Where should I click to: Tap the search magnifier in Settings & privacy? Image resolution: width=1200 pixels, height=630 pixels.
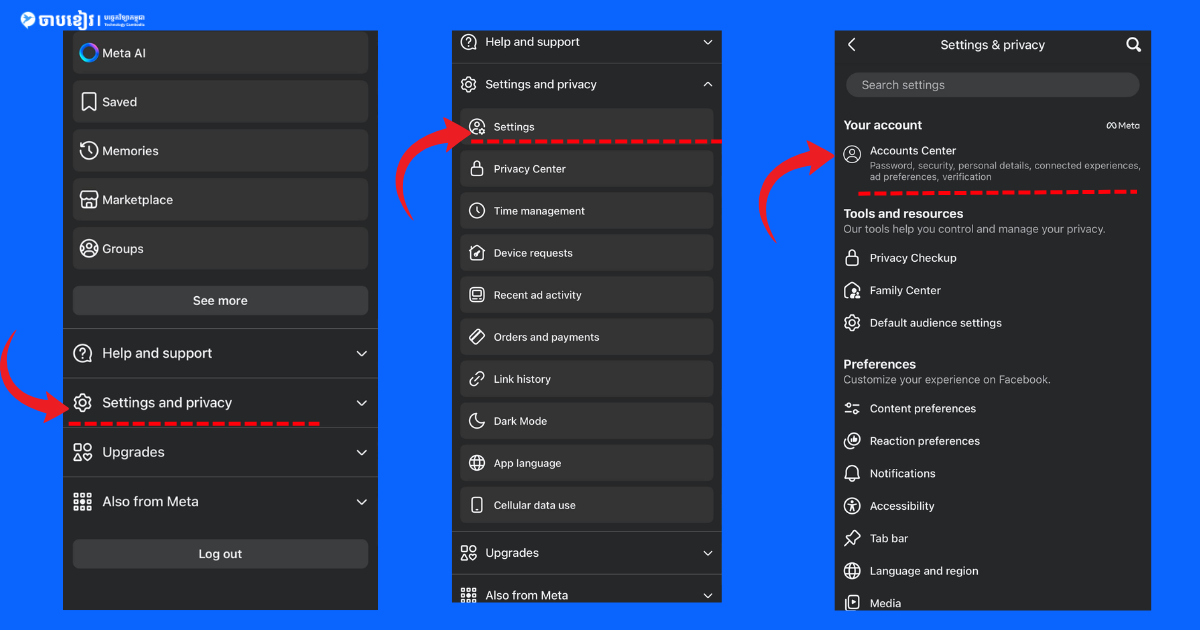(x=1133, y=45)
